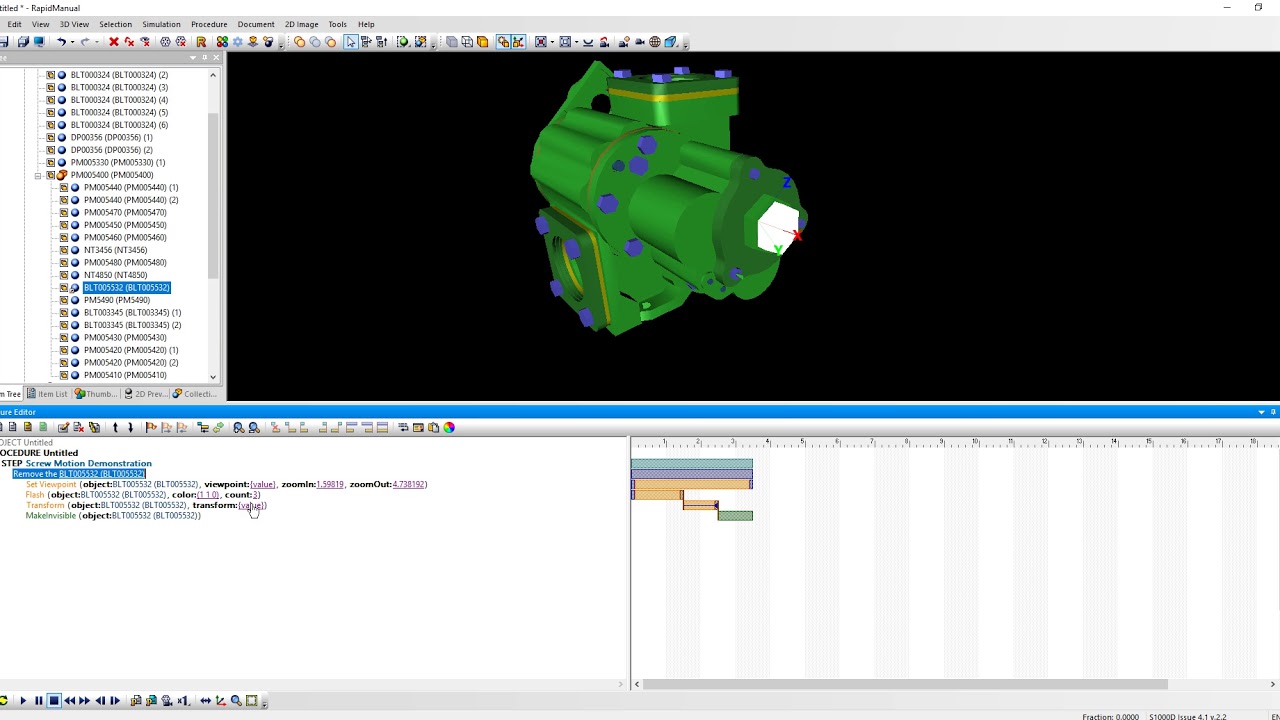Click the timeline scrollbar's right arrow

[x=1273, y=684]
